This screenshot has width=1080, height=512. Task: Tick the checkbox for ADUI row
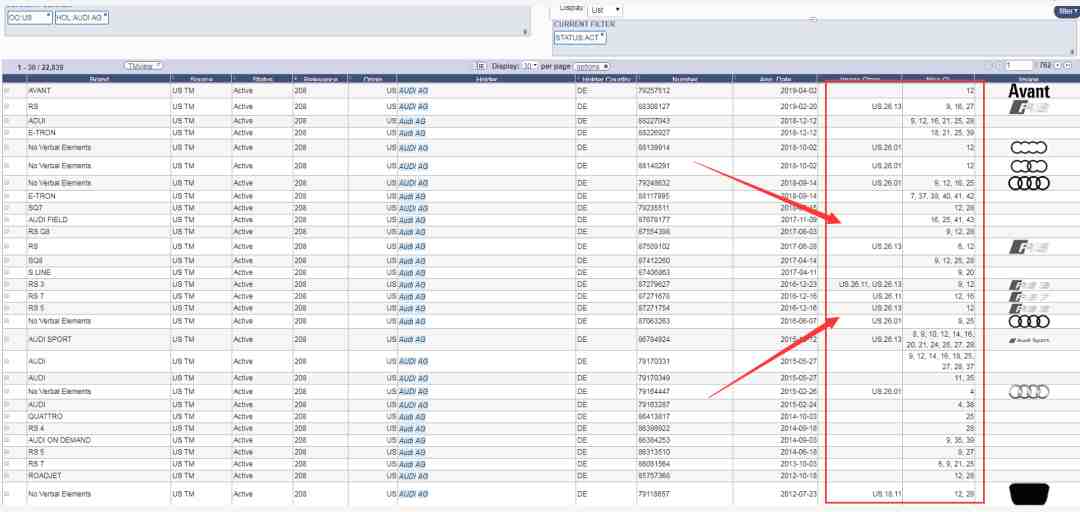coord(8,121)
